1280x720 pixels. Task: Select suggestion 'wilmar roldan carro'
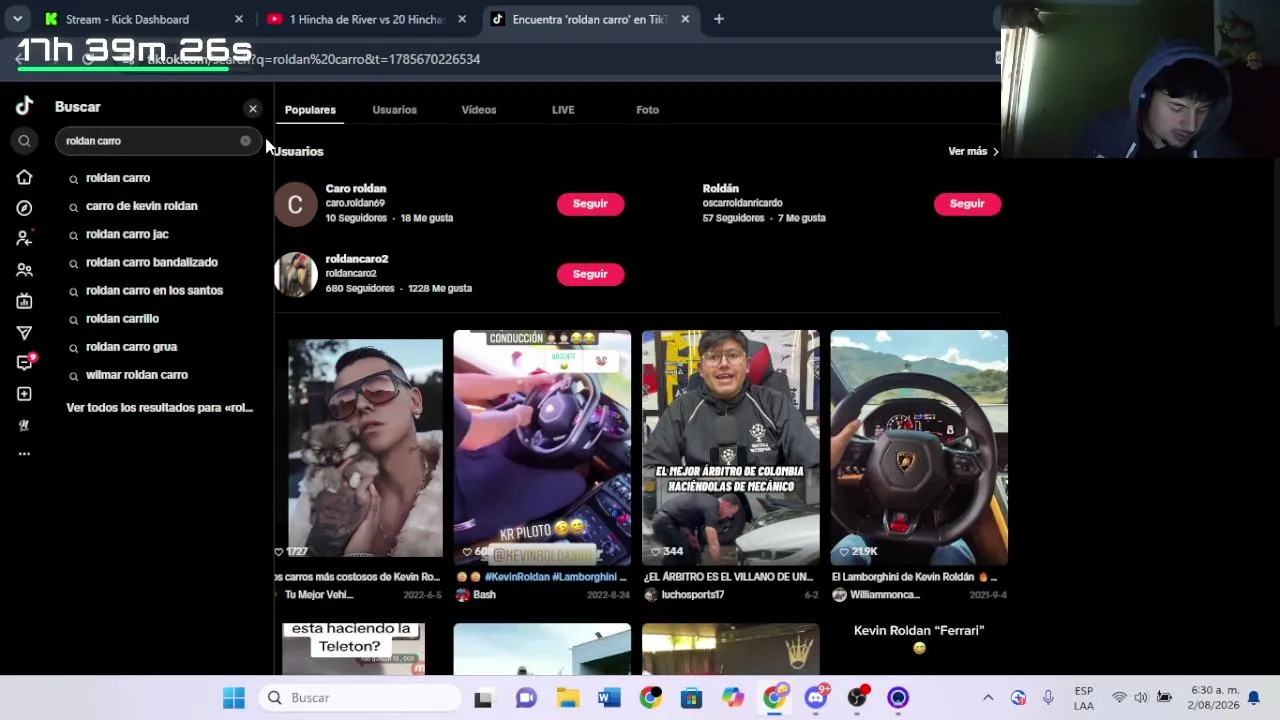tap(136, 375)
